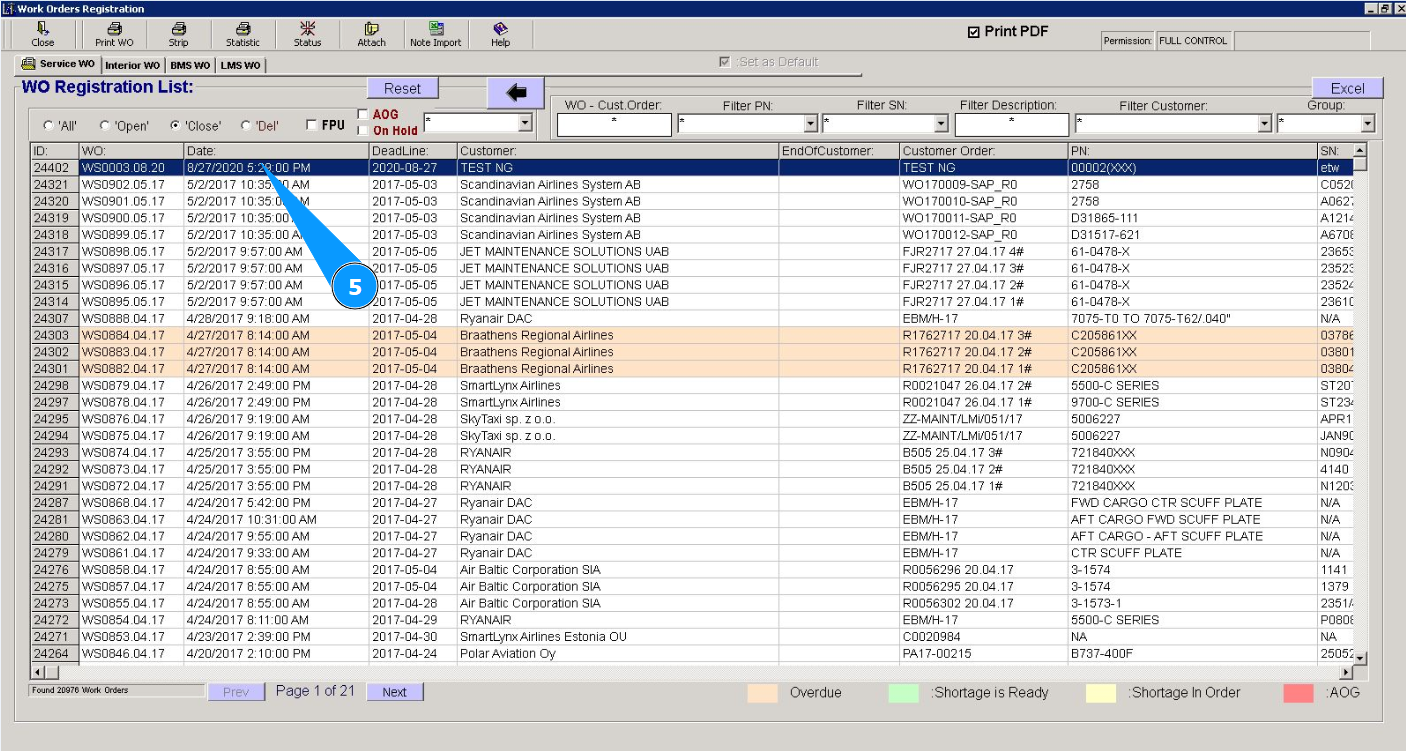Select the 'Close' radio filter
The width and height of the screenshot is (1406, 751).
tap(175, 126)
